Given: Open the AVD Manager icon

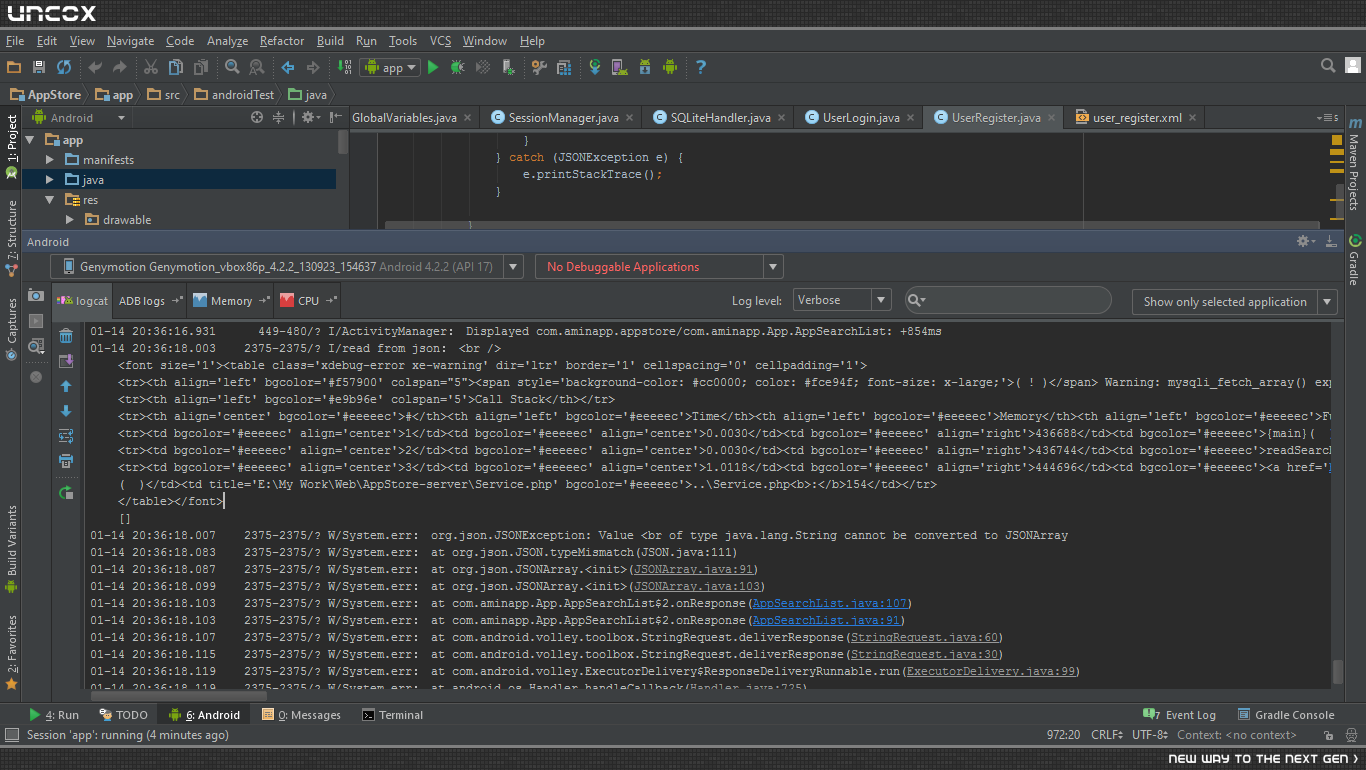Looking at the screenshot, I should 620,67.
